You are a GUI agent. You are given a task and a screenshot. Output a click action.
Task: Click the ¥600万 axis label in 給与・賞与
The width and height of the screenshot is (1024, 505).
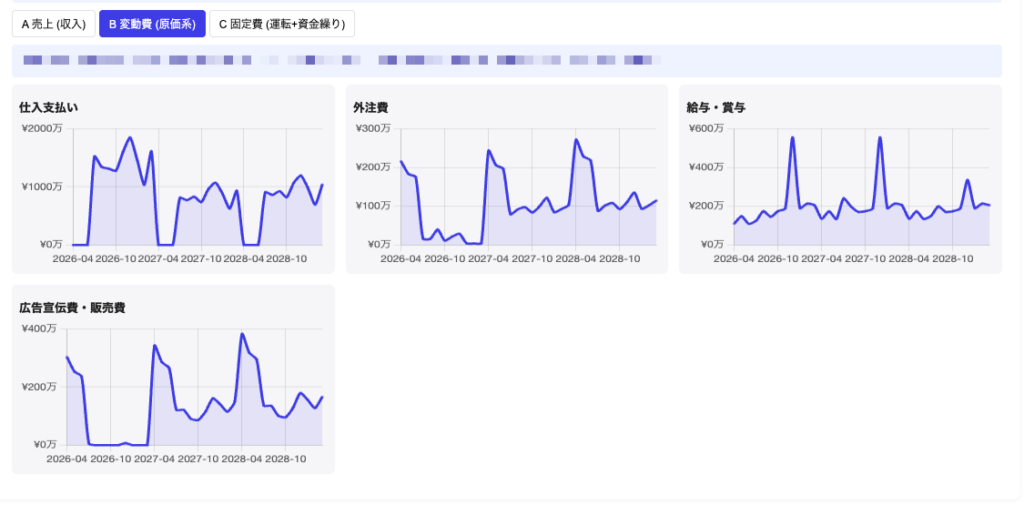(707, 129)
